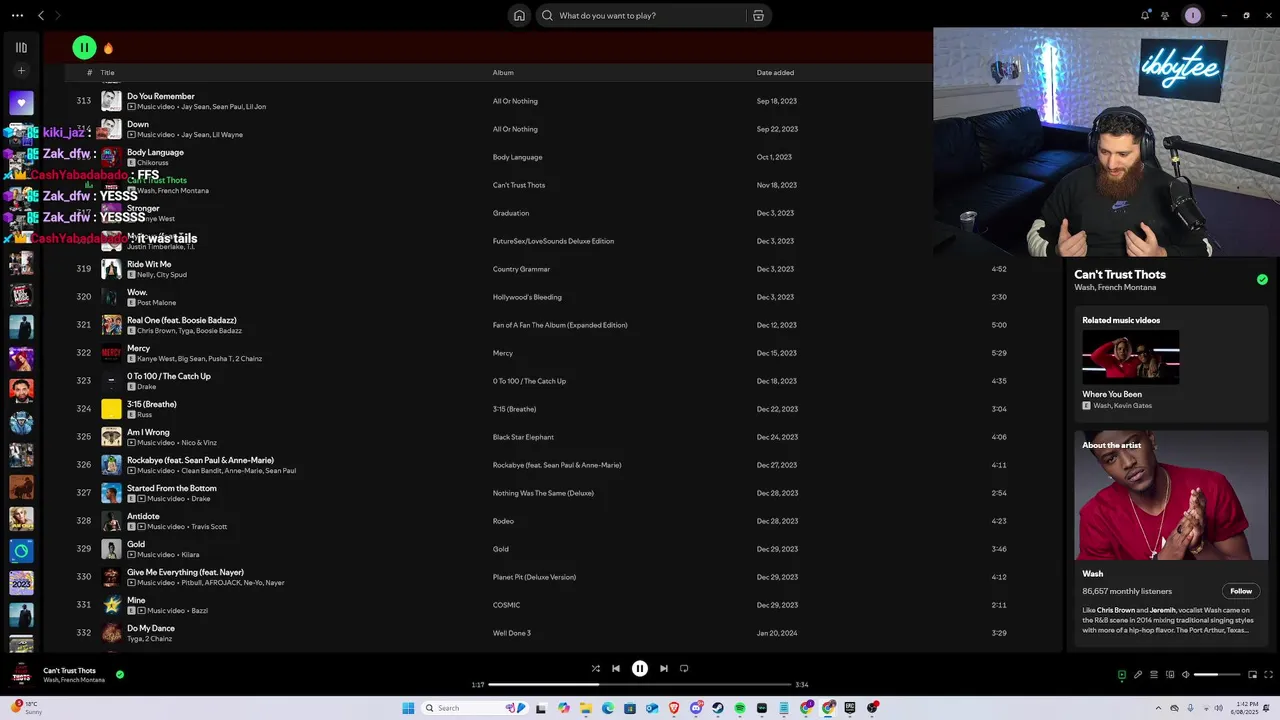
Task: Open the miniplayer
Action: tap(1252, 674)
